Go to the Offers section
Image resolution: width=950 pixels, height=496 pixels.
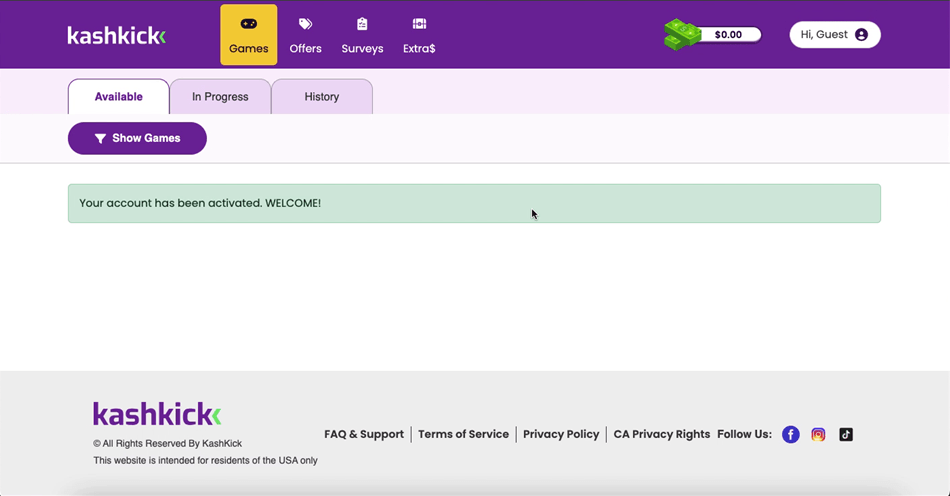pyautogui.click(x=305, y=35)
